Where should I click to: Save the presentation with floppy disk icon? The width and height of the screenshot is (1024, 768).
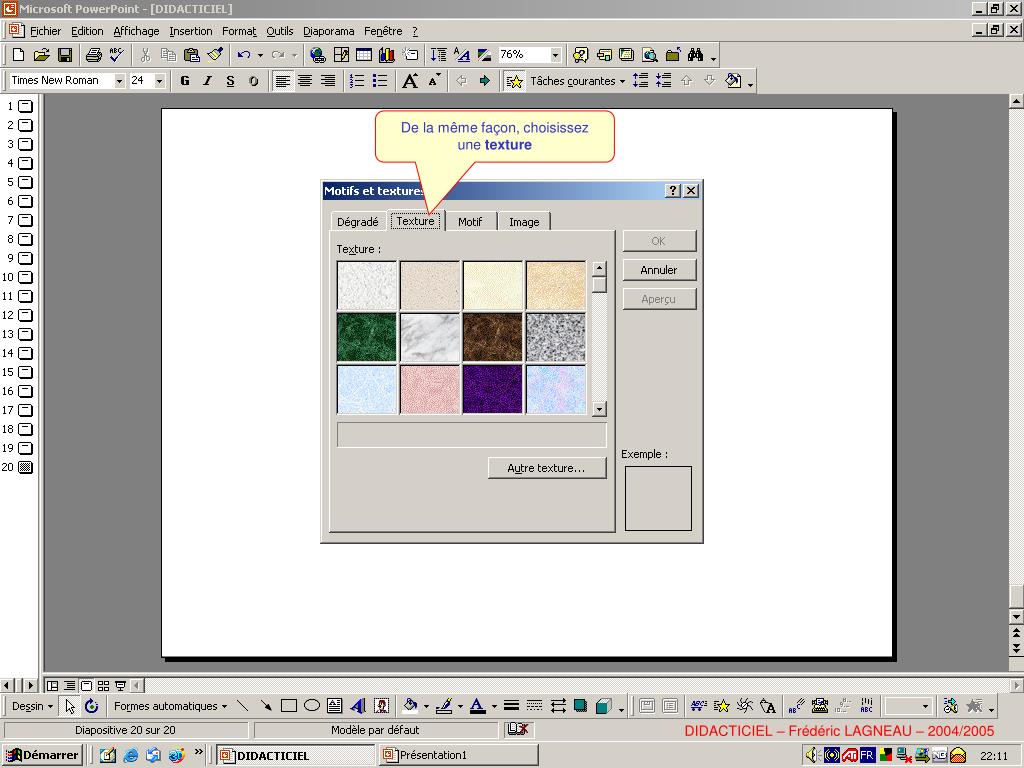pyautogui.click(x=65, y=55)
